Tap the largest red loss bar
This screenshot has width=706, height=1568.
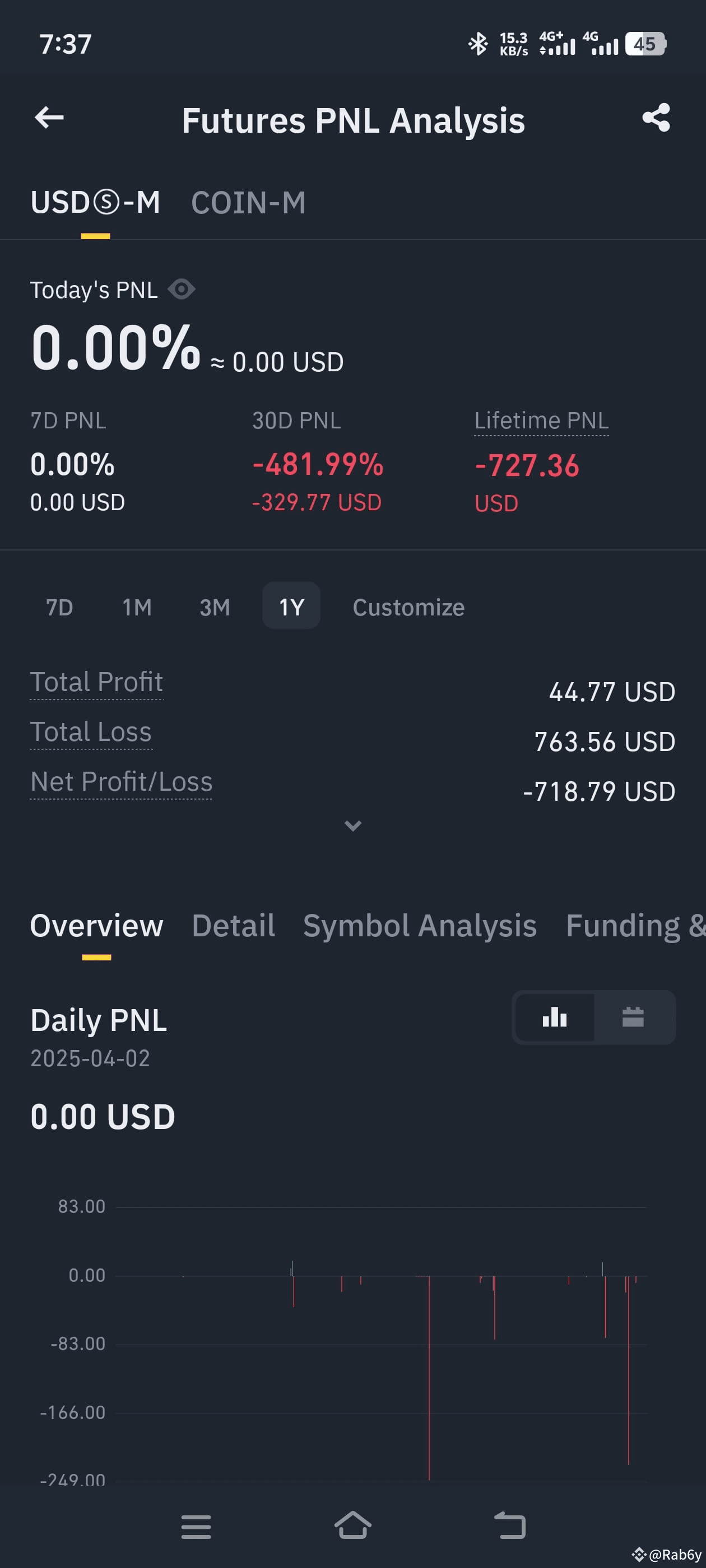click(429, 1378)
